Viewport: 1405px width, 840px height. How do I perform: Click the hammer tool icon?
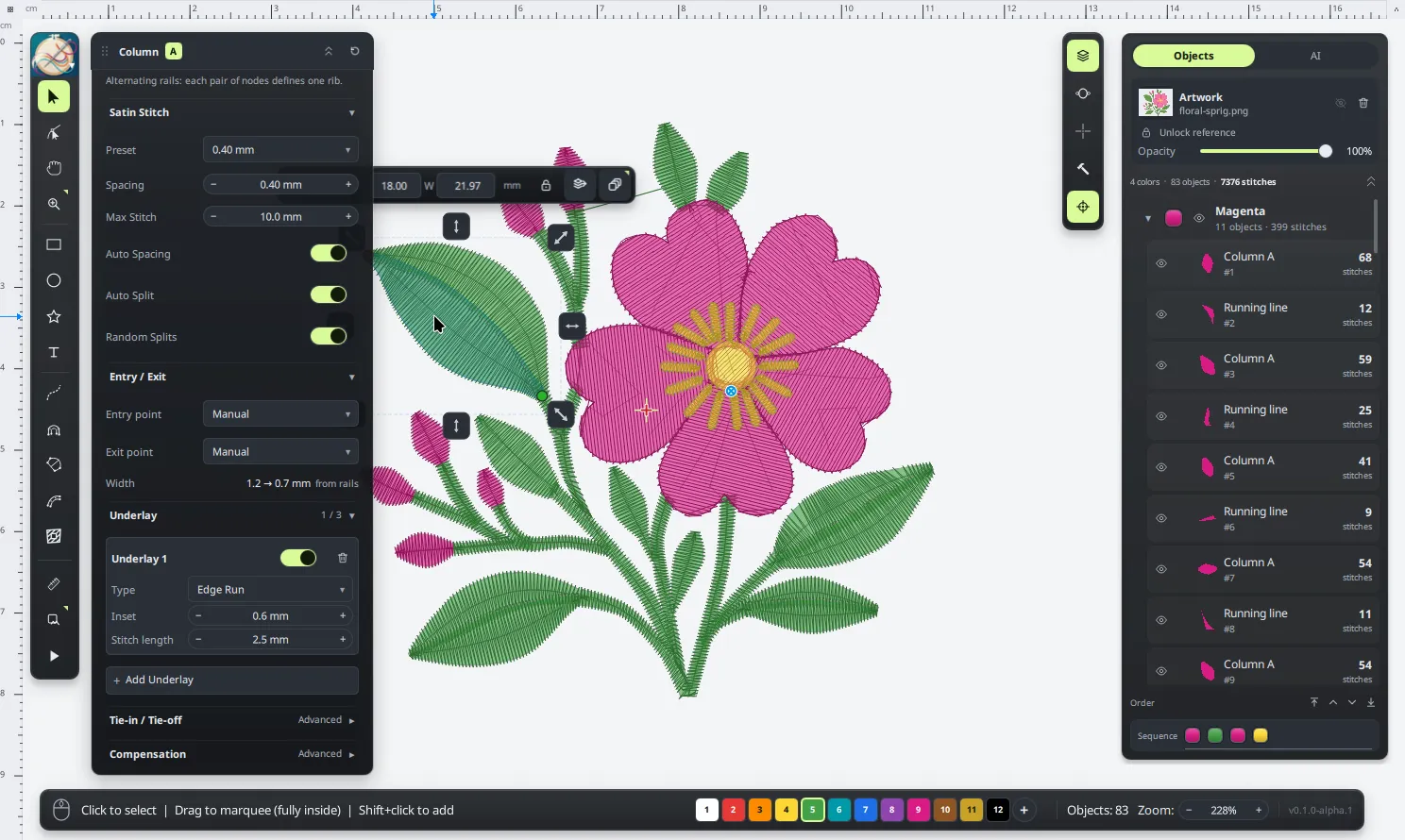[1083, 169]
